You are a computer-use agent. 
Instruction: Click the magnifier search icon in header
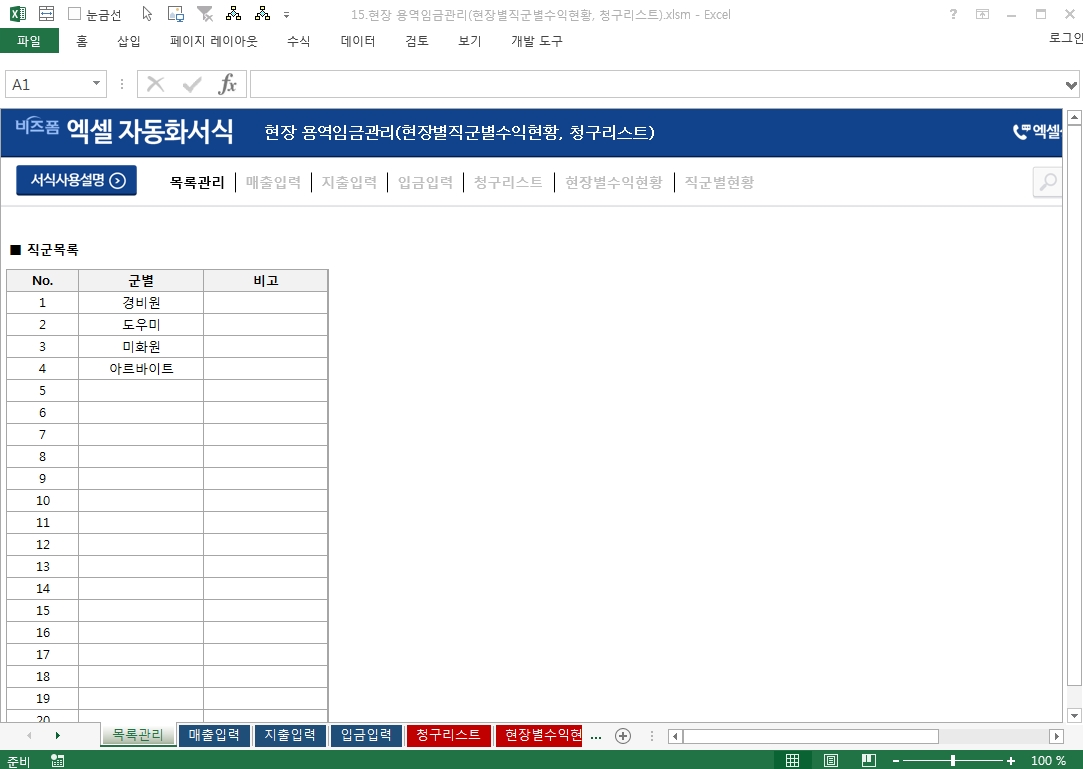[1048, 182]
